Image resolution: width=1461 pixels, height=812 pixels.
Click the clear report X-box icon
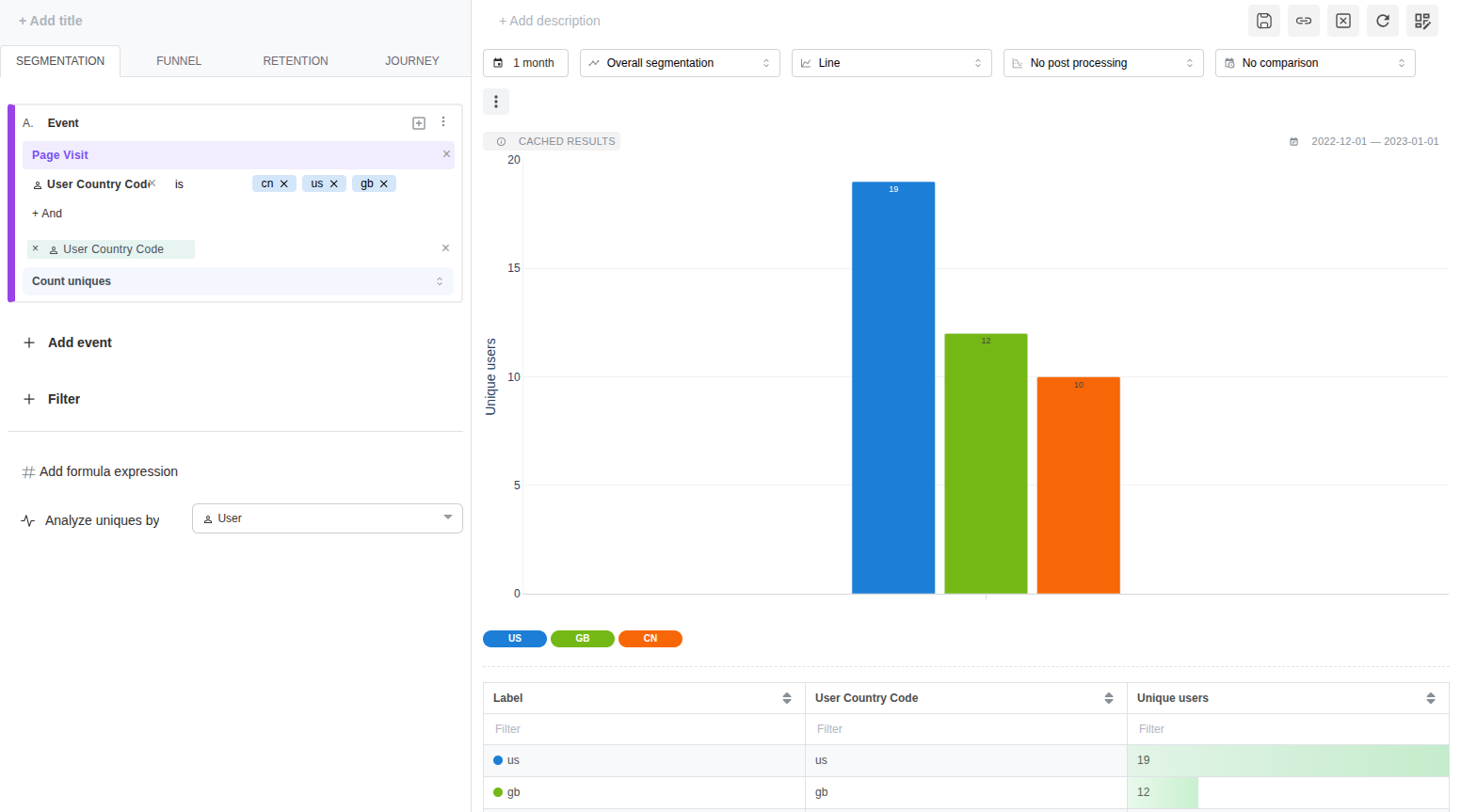(x=1343, y=21)
